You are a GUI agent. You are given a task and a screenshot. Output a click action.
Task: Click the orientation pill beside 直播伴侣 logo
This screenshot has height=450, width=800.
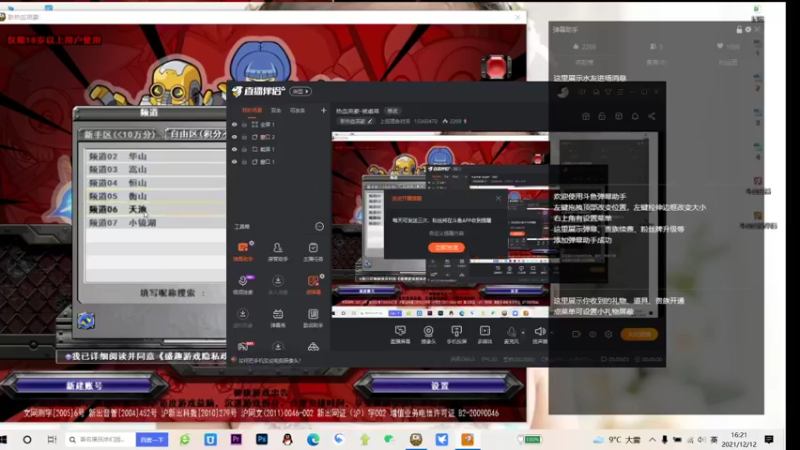(301, 91)
